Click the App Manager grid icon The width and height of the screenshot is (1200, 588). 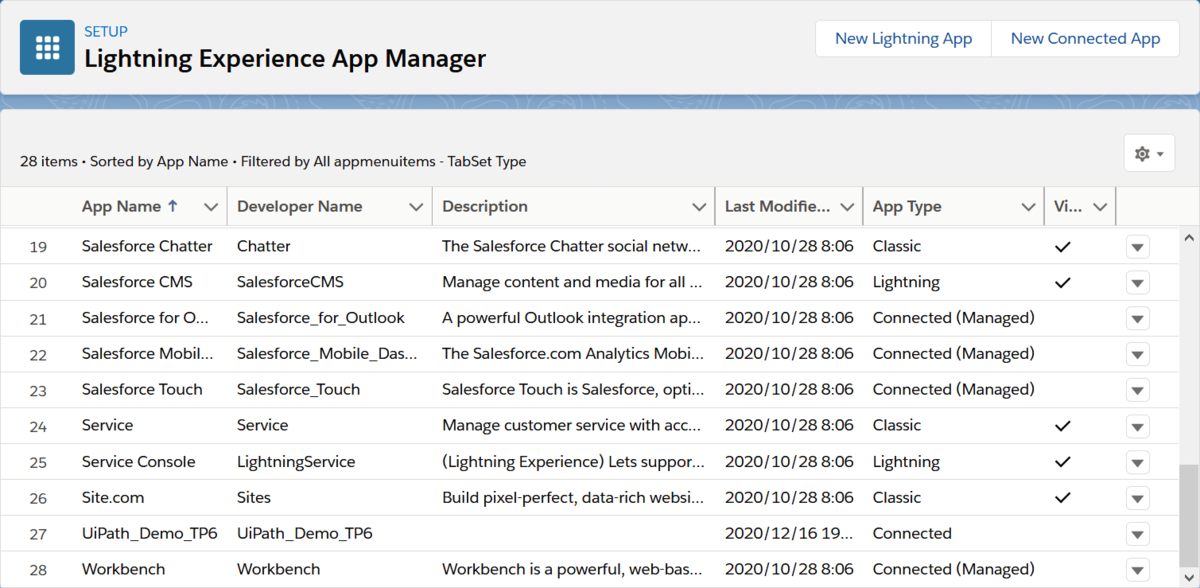[47, 47]
